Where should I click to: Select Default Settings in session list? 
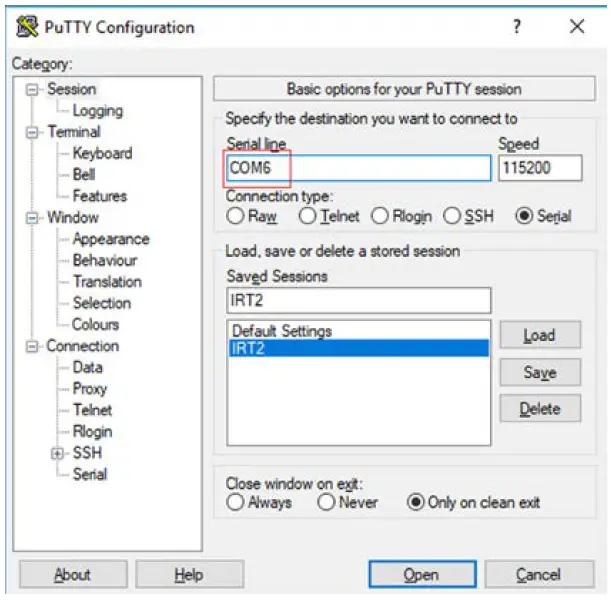pyautogui.click(x=282, y=331)
